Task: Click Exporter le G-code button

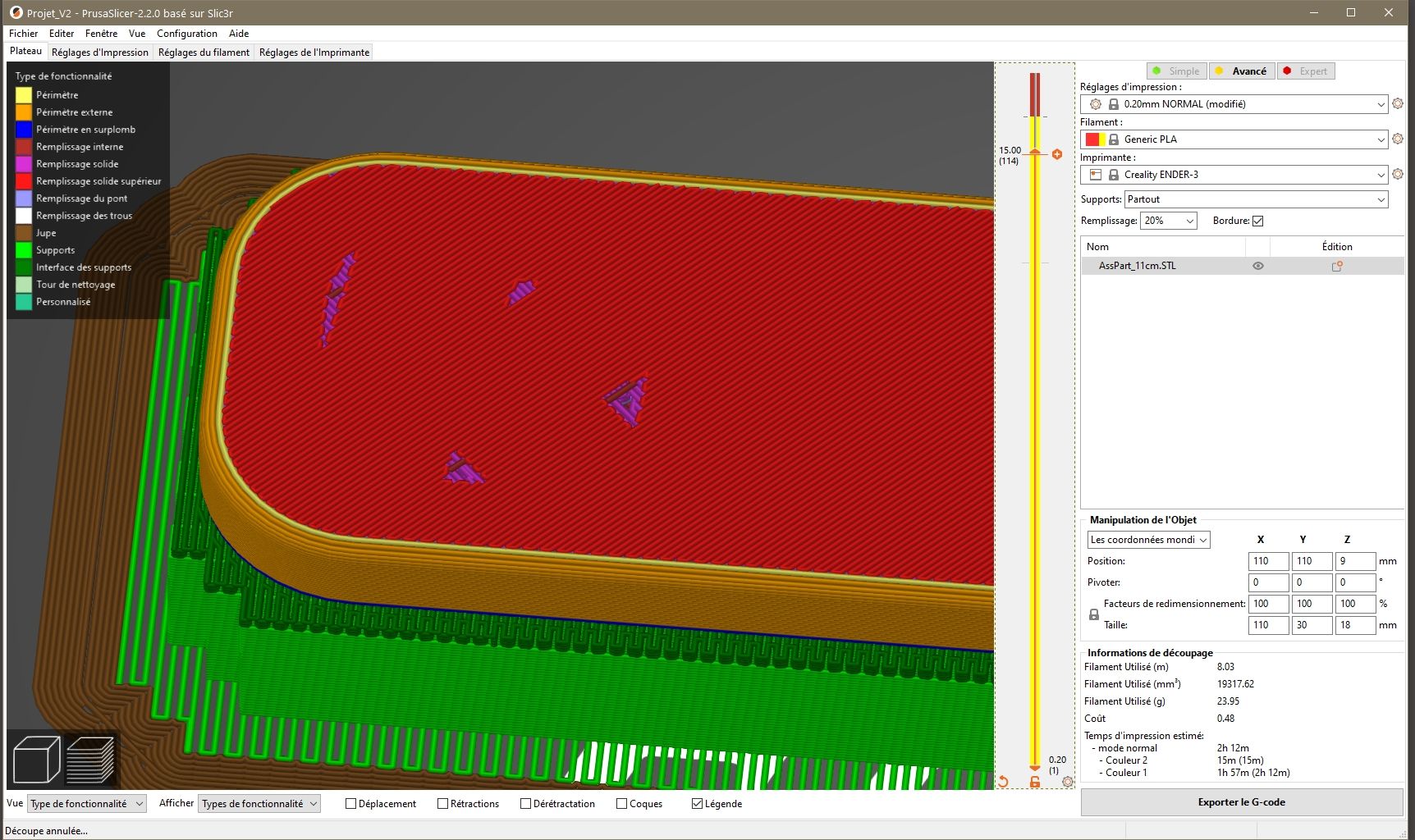Action: coord(1241,802)
